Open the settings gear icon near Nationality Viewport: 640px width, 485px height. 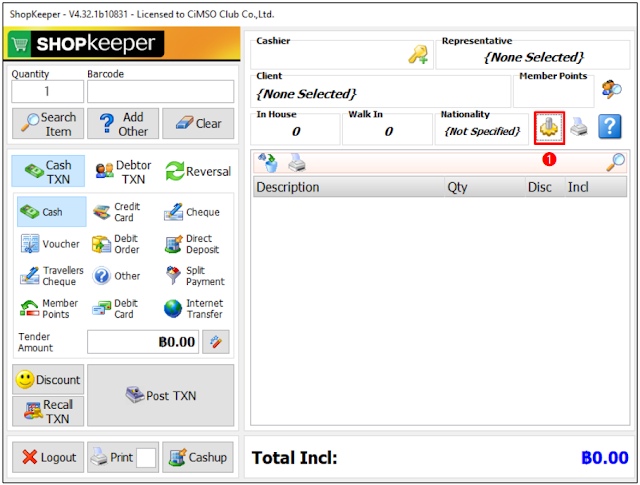(549, 128)
